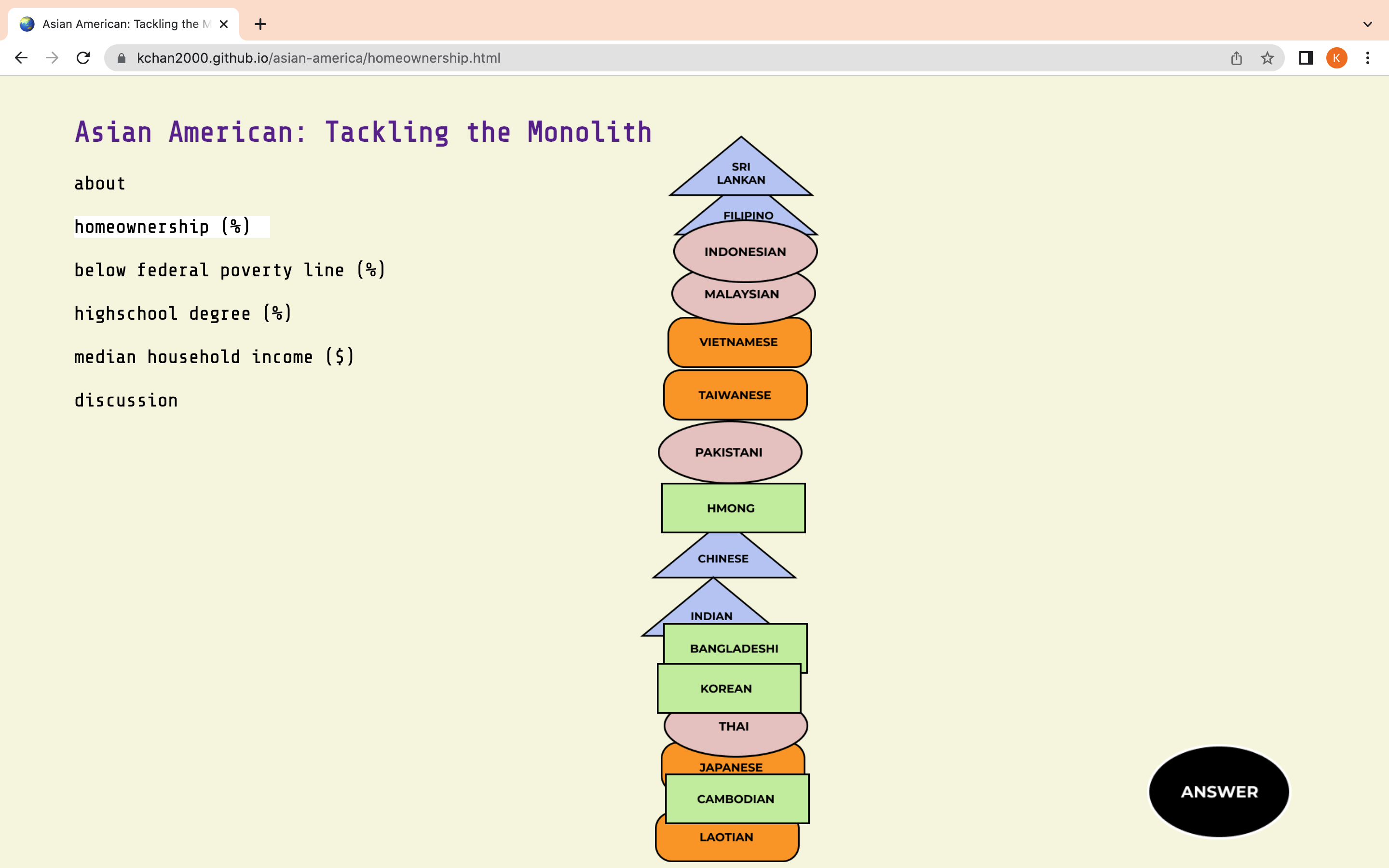1389x868 pixels.
Task: Click the Asian American: Tackling the Monolith heading
Action: (363, 132)
